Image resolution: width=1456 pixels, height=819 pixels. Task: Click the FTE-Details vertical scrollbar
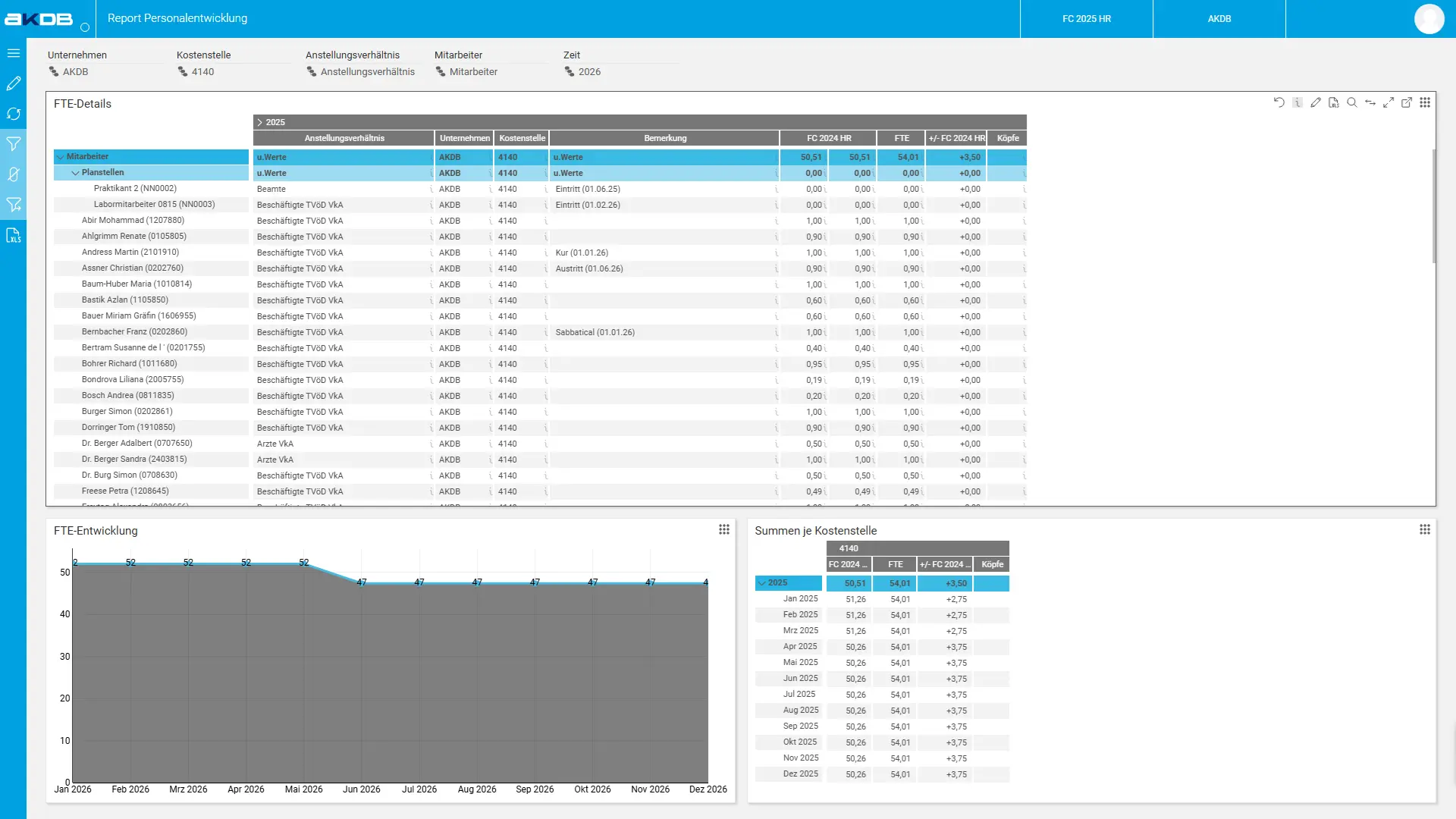pyautogui.click(x=1433, y=206)
